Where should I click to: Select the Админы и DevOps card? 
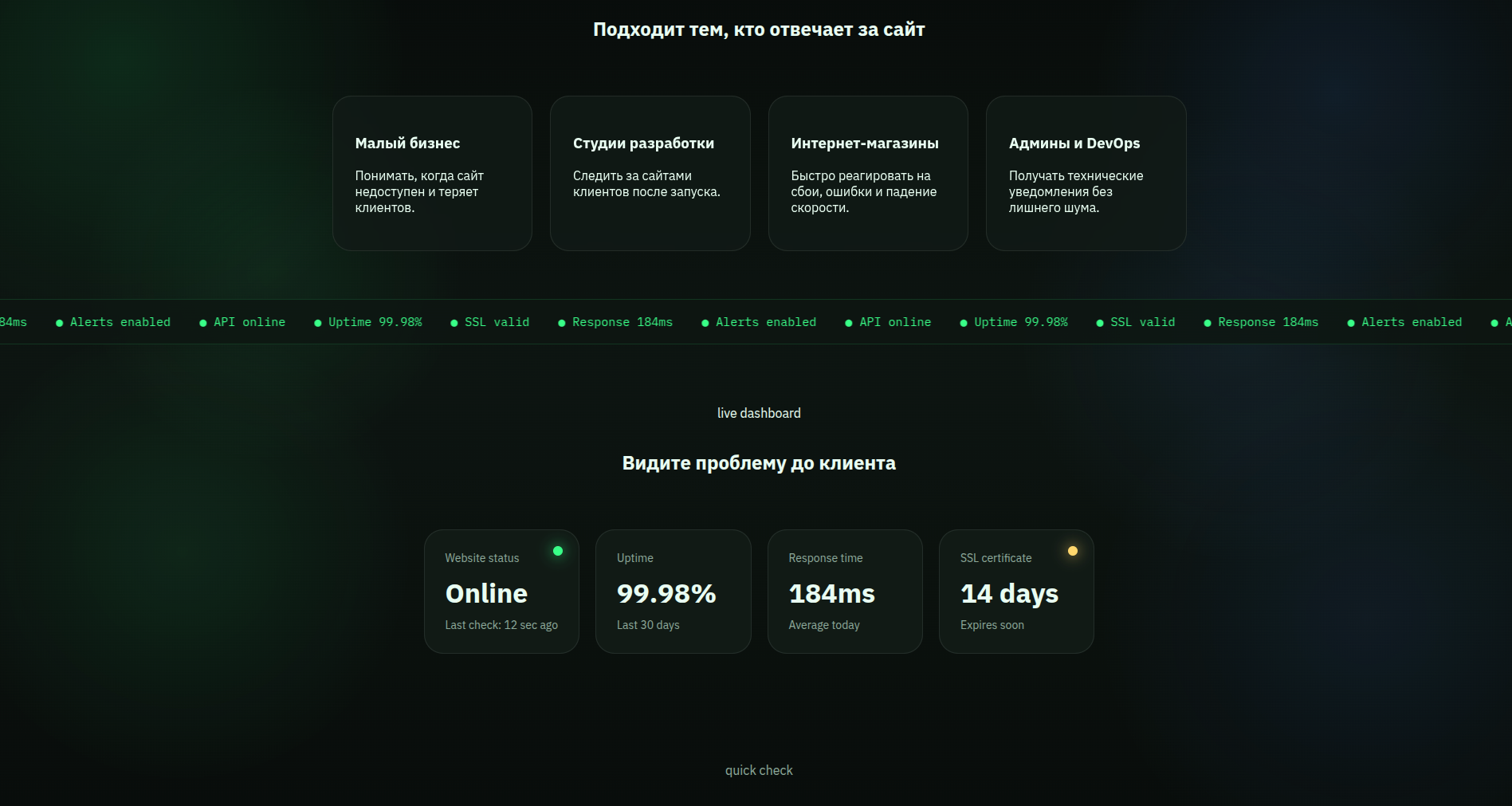coord(1086,174)
